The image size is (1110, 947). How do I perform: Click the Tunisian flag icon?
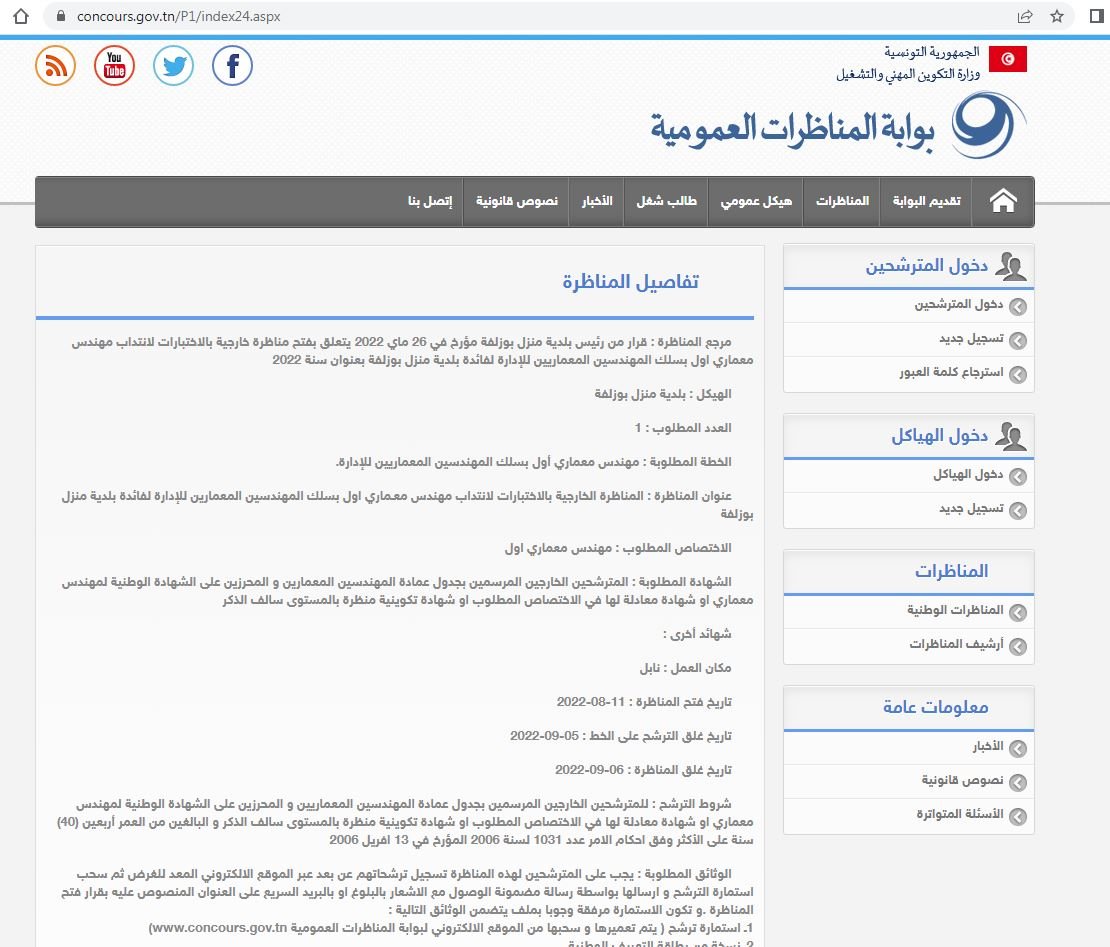(x=1007, y=59)
